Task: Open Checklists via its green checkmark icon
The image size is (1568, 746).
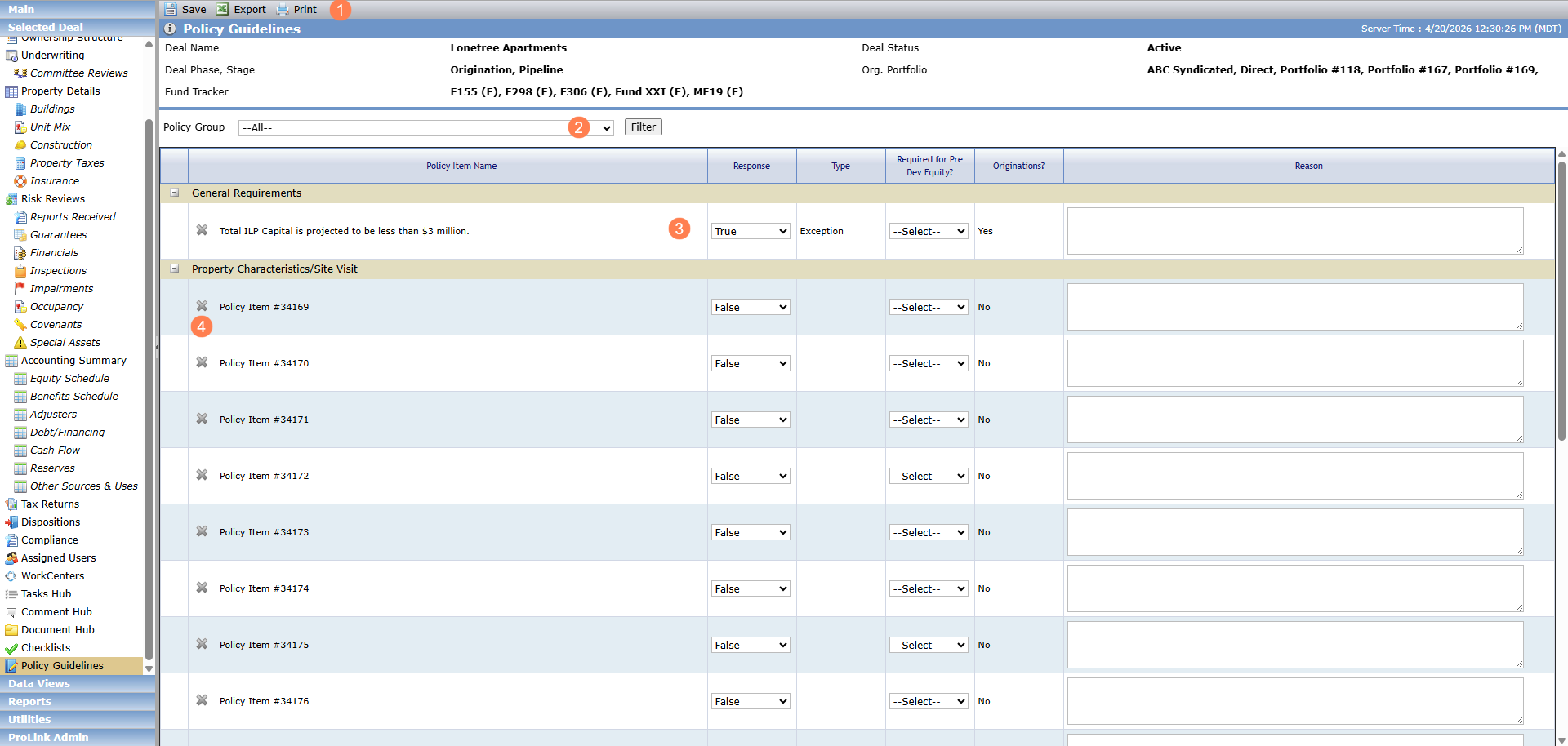Action: (11, 648)
